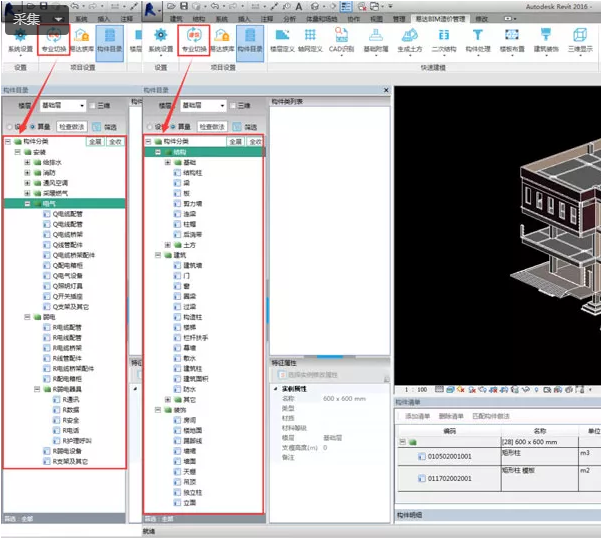Click the 添加清单 button
The width and height of the screenshot is (602, 538).
tap(417, 416)
